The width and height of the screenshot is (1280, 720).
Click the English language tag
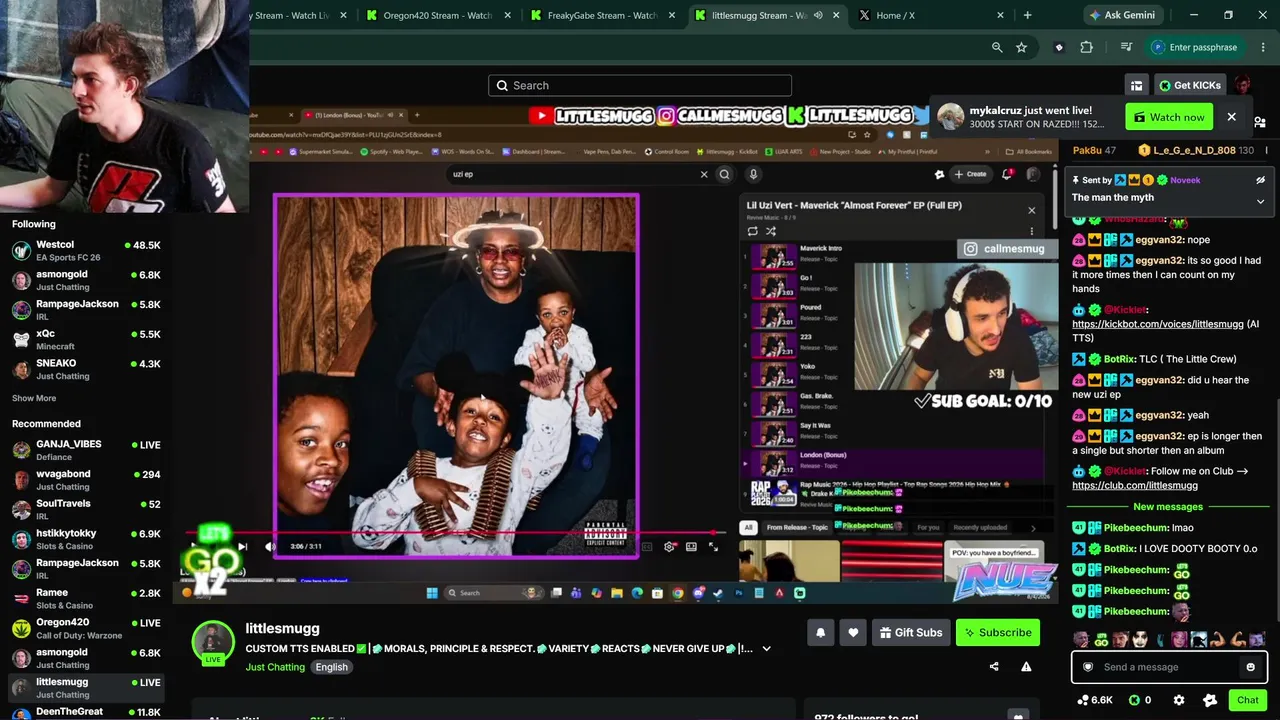(332, 667)
